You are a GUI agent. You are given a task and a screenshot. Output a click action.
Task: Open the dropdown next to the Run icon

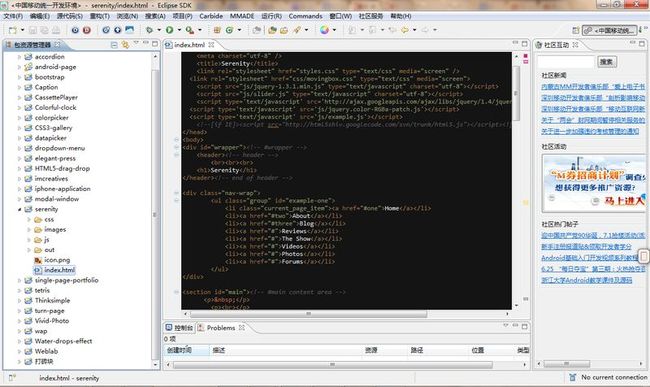[179, 30]
